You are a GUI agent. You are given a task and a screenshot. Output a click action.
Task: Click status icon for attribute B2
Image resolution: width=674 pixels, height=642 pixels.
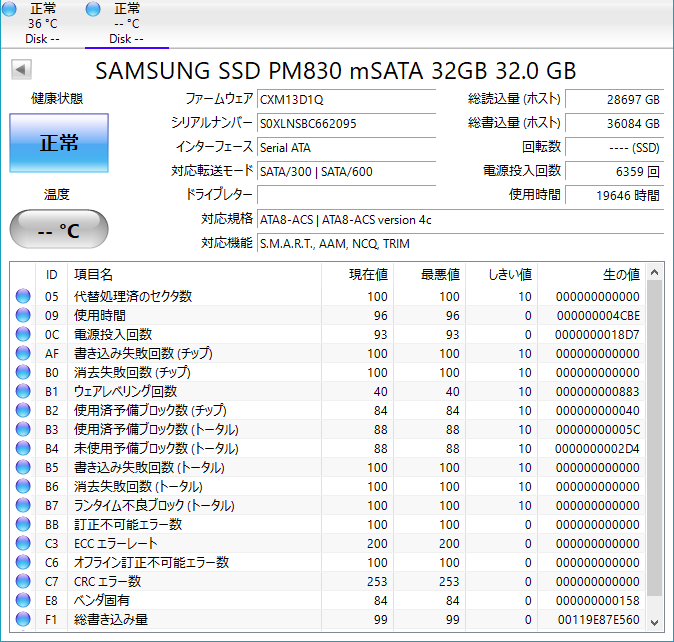(23, 410)
